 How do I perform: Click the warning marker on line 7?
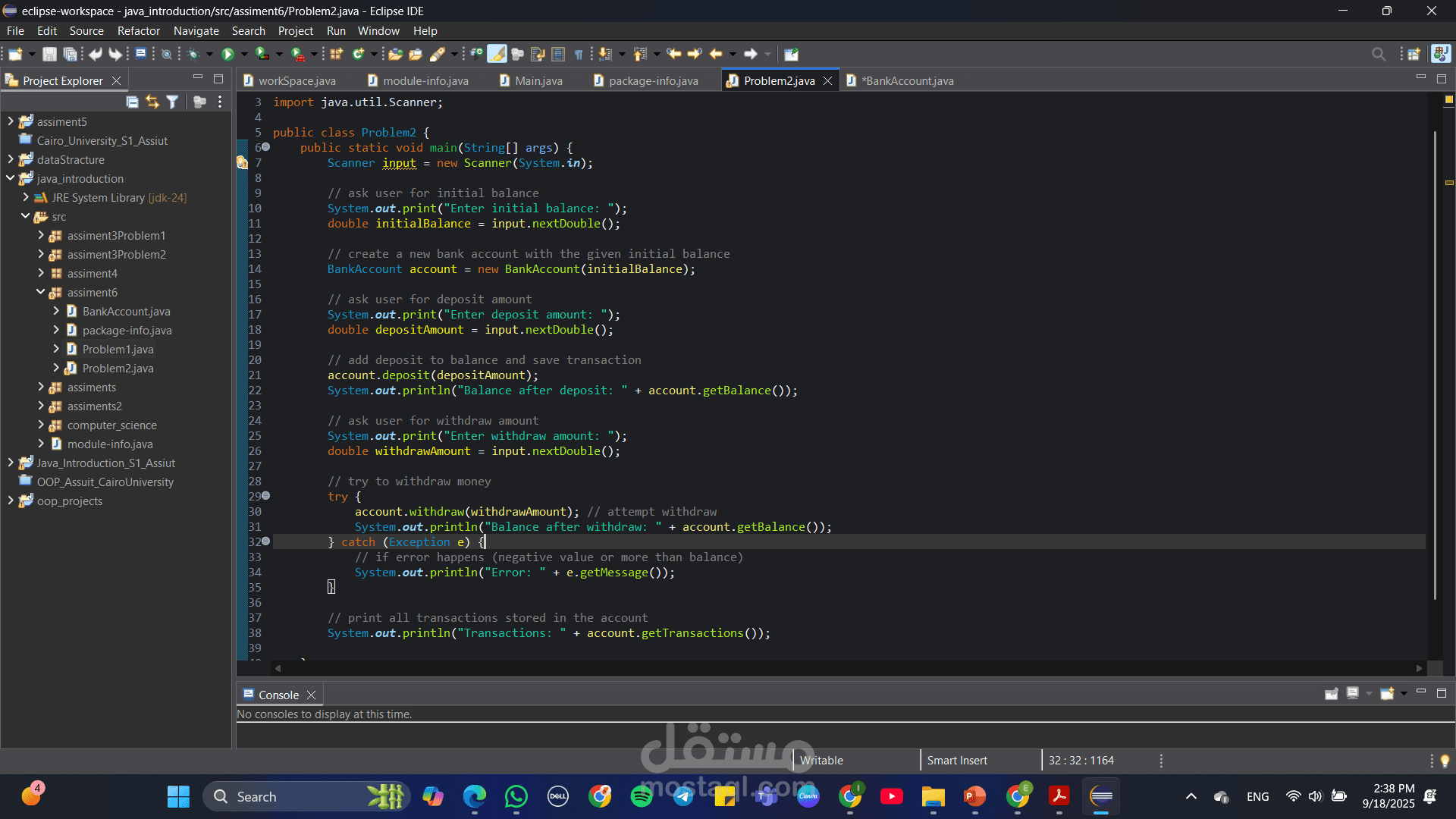(x=242, y=162)
